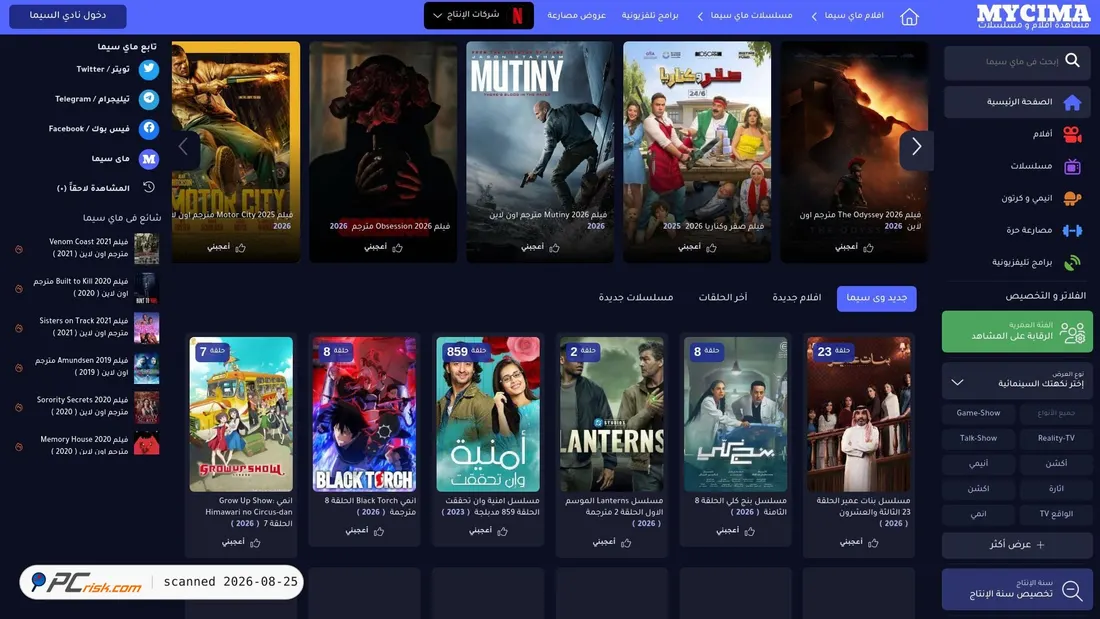The width and height of the screenshot is (1100, 619).
Task: Like the Grow Up Show anime
Action: pyautogui.click(x=241, y=542)
